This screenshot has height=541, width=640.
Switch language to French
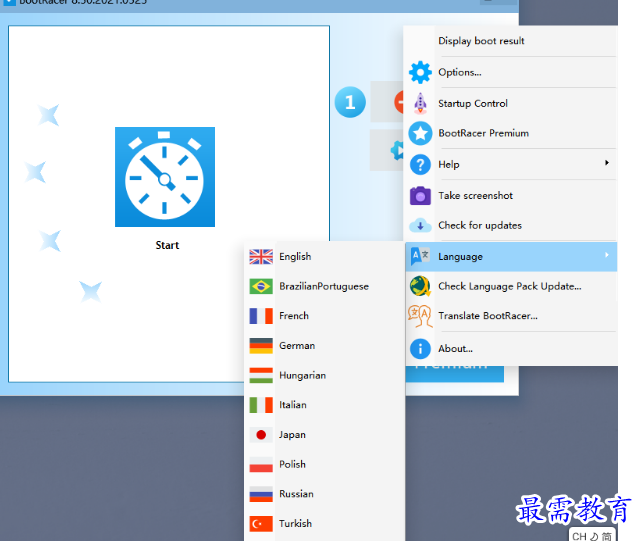tap(324, 316)
